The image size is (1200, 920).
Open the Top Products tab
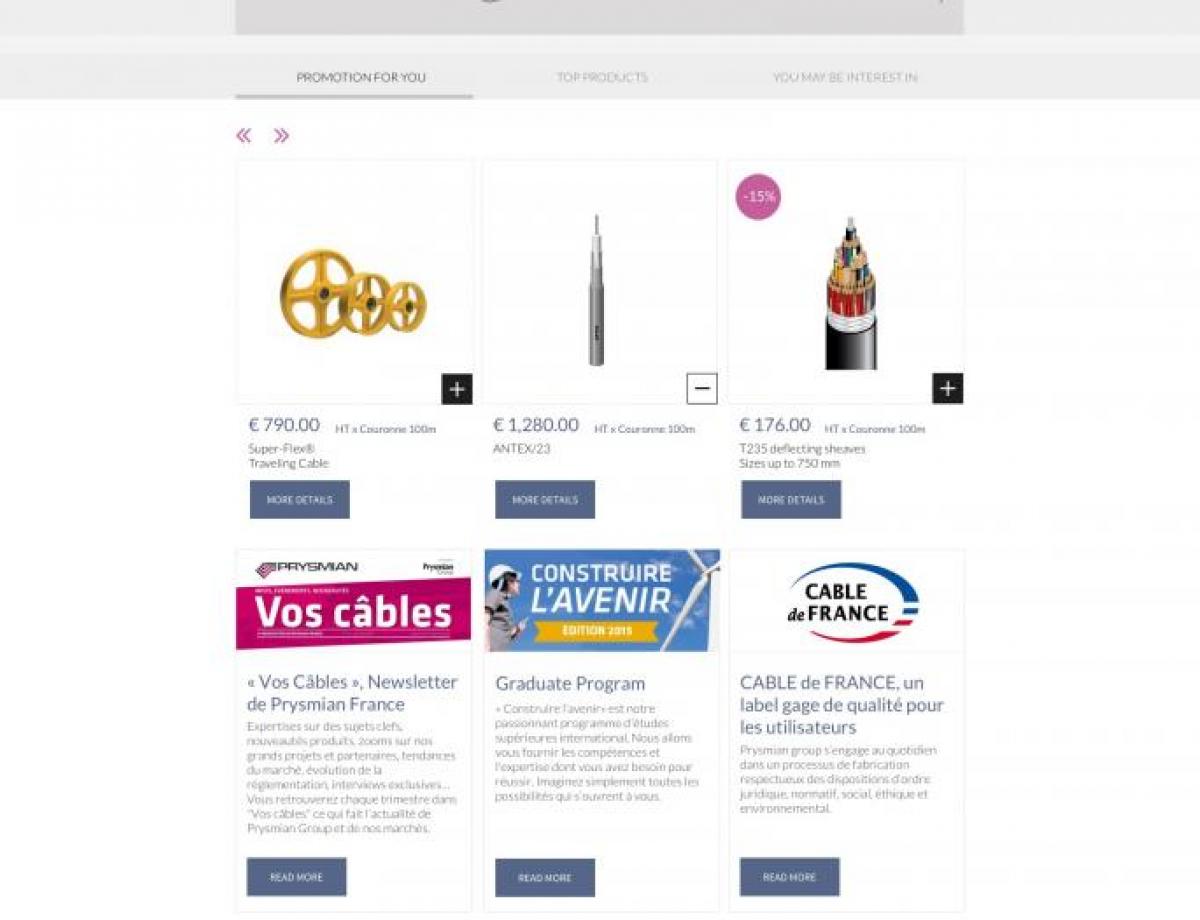tap(602, 77)
